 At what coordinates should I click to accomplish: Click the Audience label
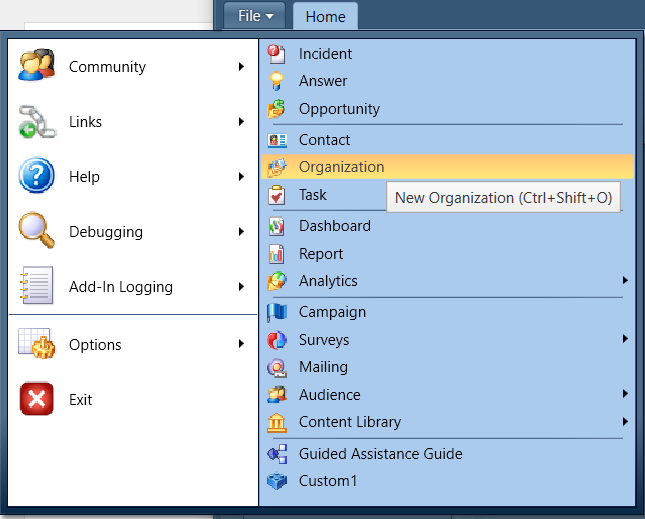coord(330,395)
